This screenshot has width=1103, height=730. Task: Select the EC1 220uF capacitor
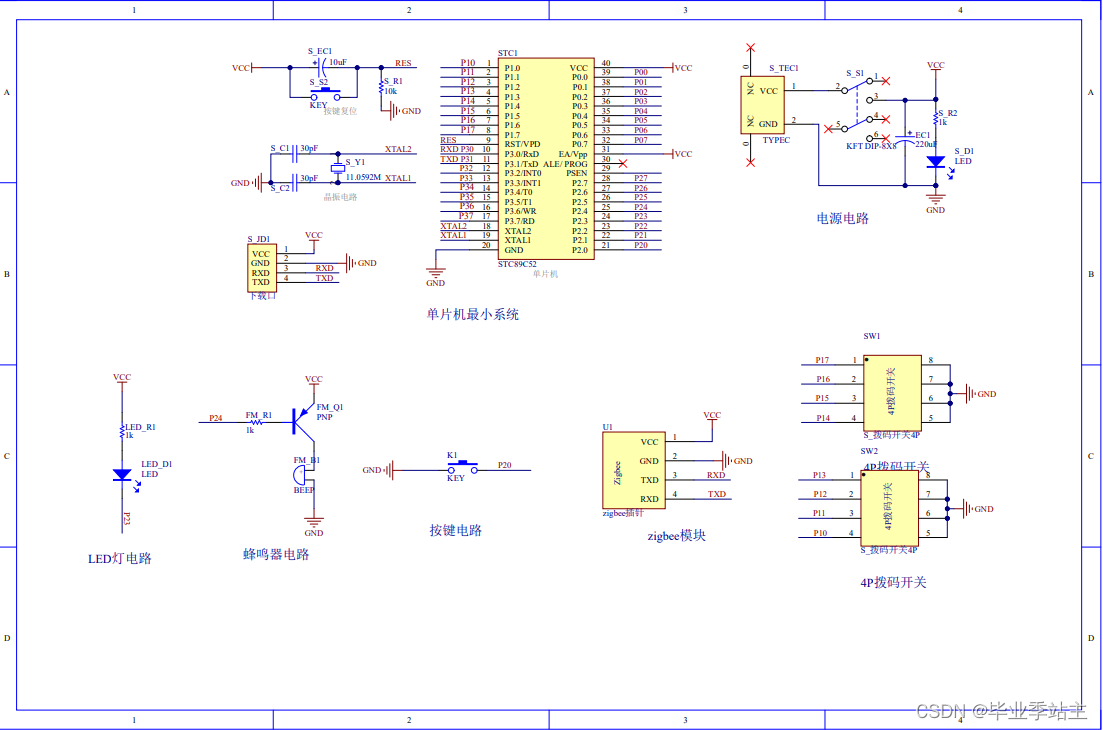pos(905,139)
